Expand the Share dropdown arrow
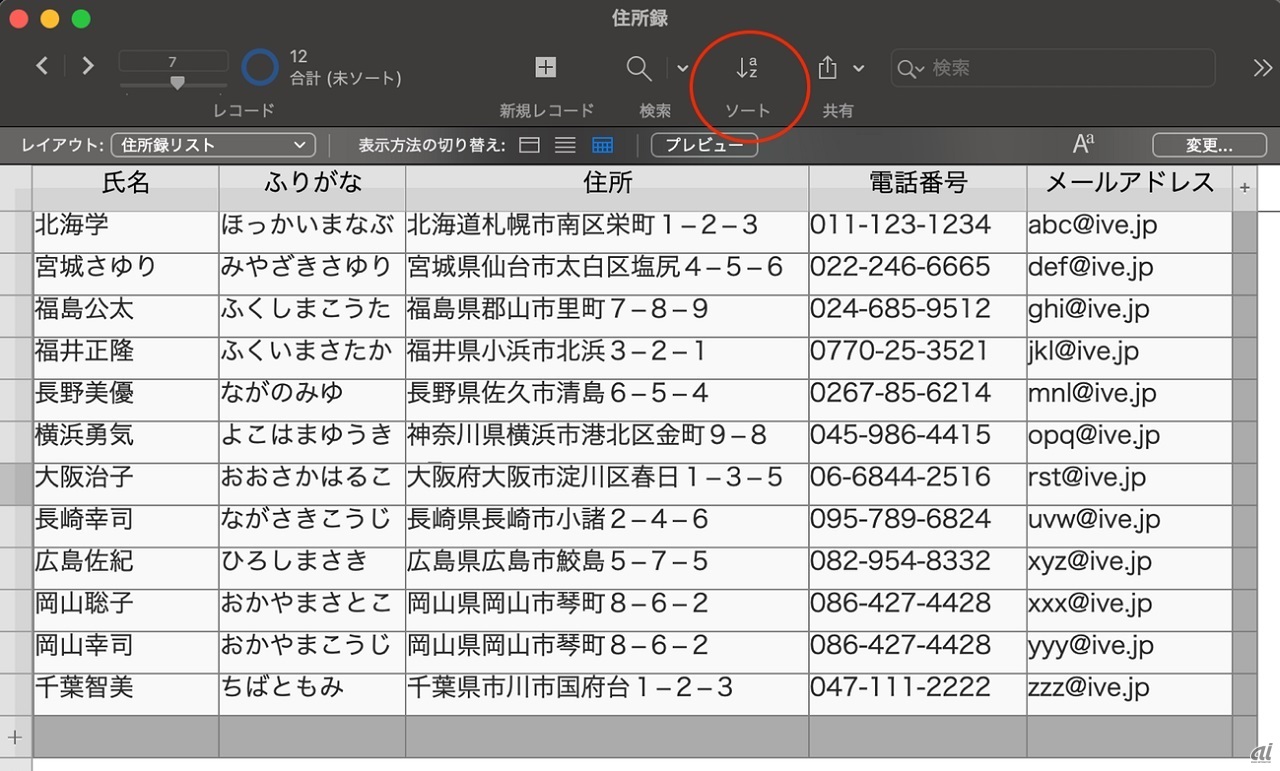 point(859,68)
